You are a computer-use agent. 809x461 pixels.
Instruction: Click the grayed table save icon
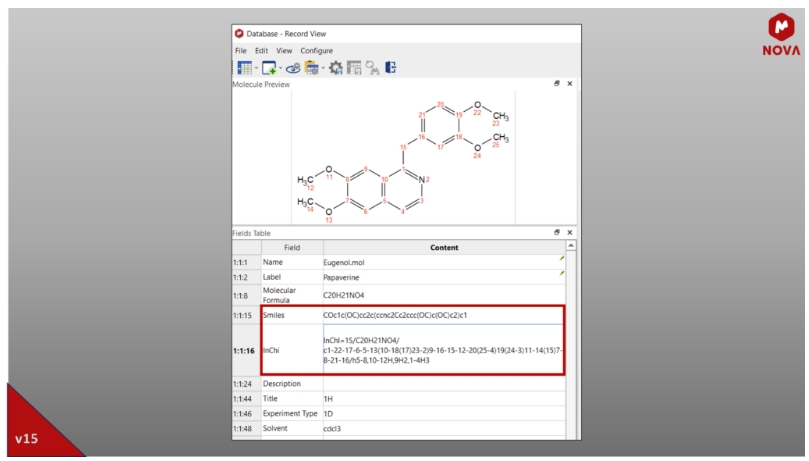354,68
